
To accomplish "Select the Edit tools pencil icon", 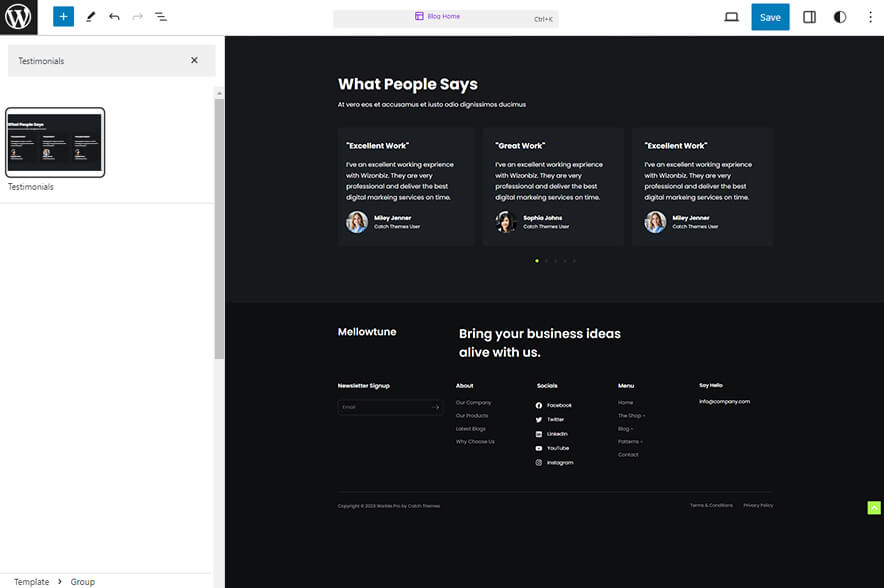I will click(x=89, y=16).
